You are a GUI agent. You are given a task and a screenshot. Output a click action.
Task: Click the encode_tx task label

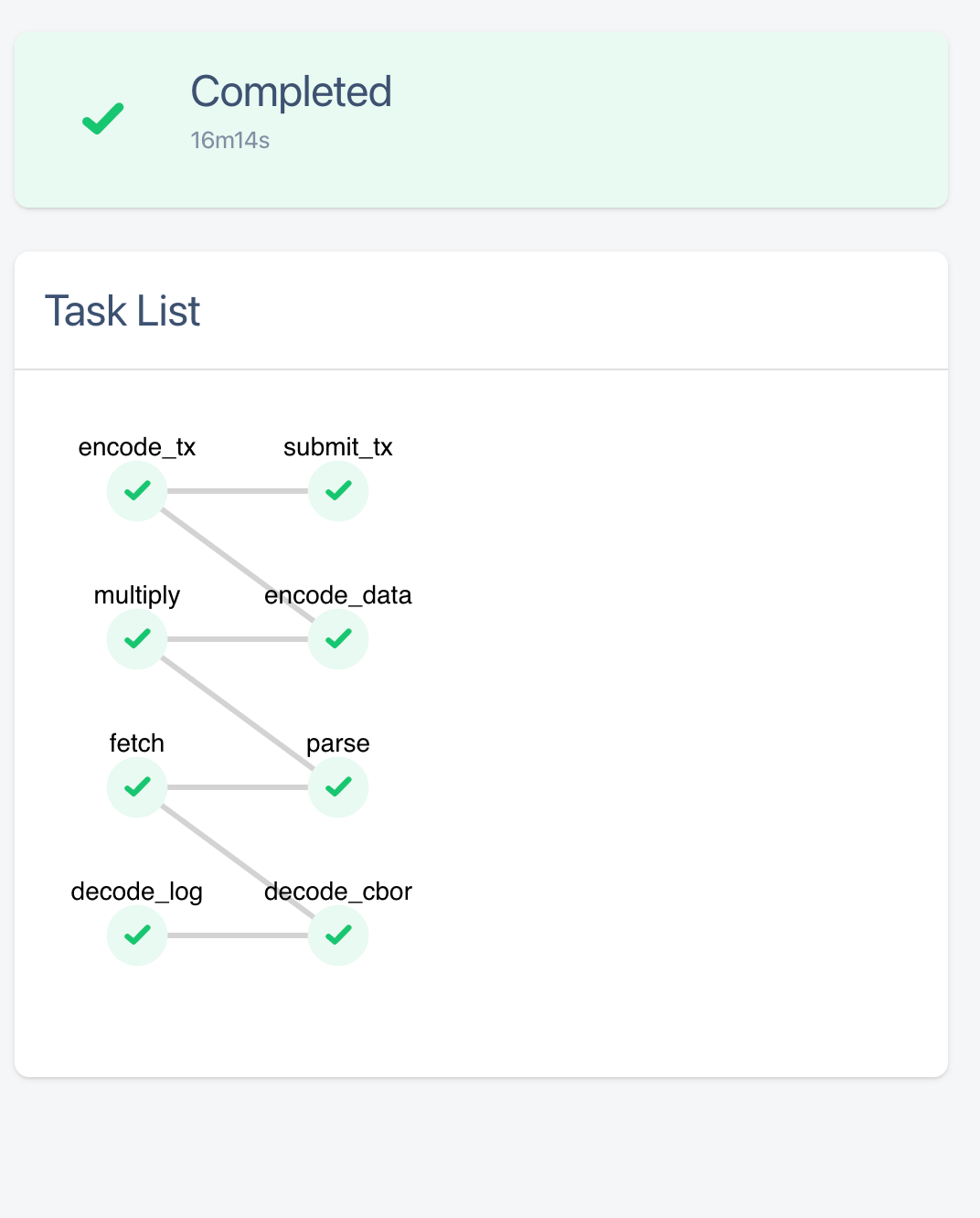pyautogui.click(x=137, y=447)
